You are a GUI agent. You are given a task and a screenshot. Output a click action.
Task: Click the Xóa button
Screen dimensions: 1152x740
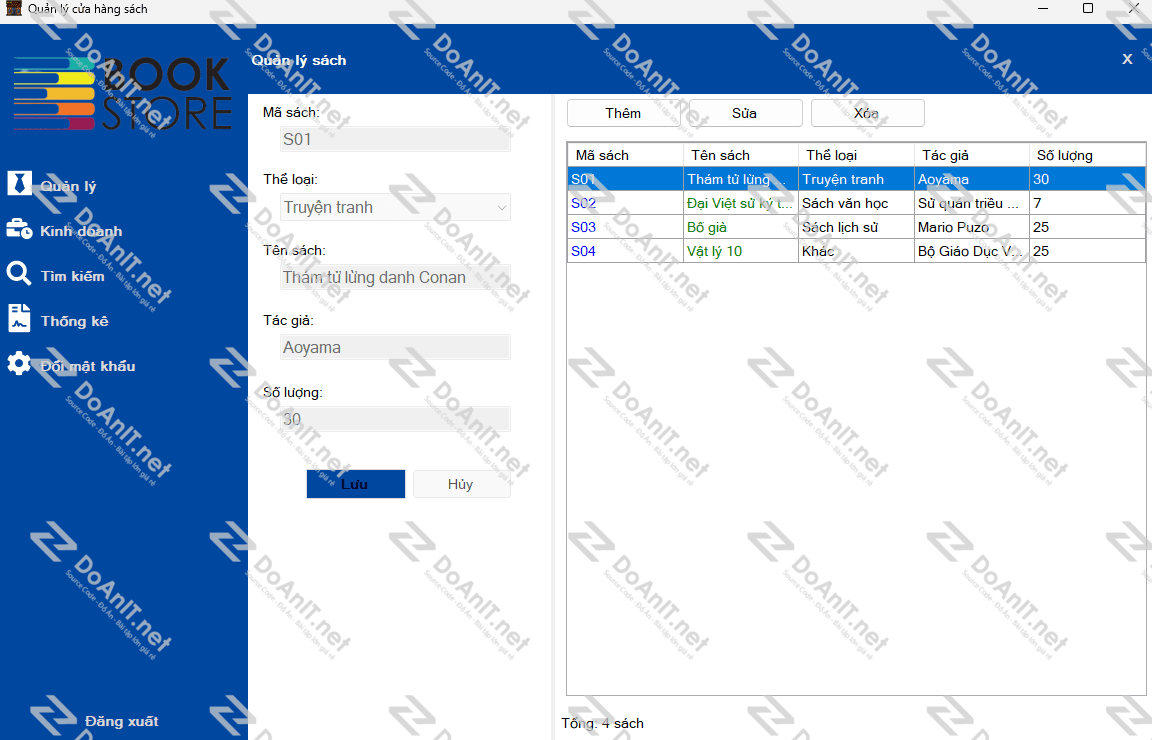click(x=867, y=113)
